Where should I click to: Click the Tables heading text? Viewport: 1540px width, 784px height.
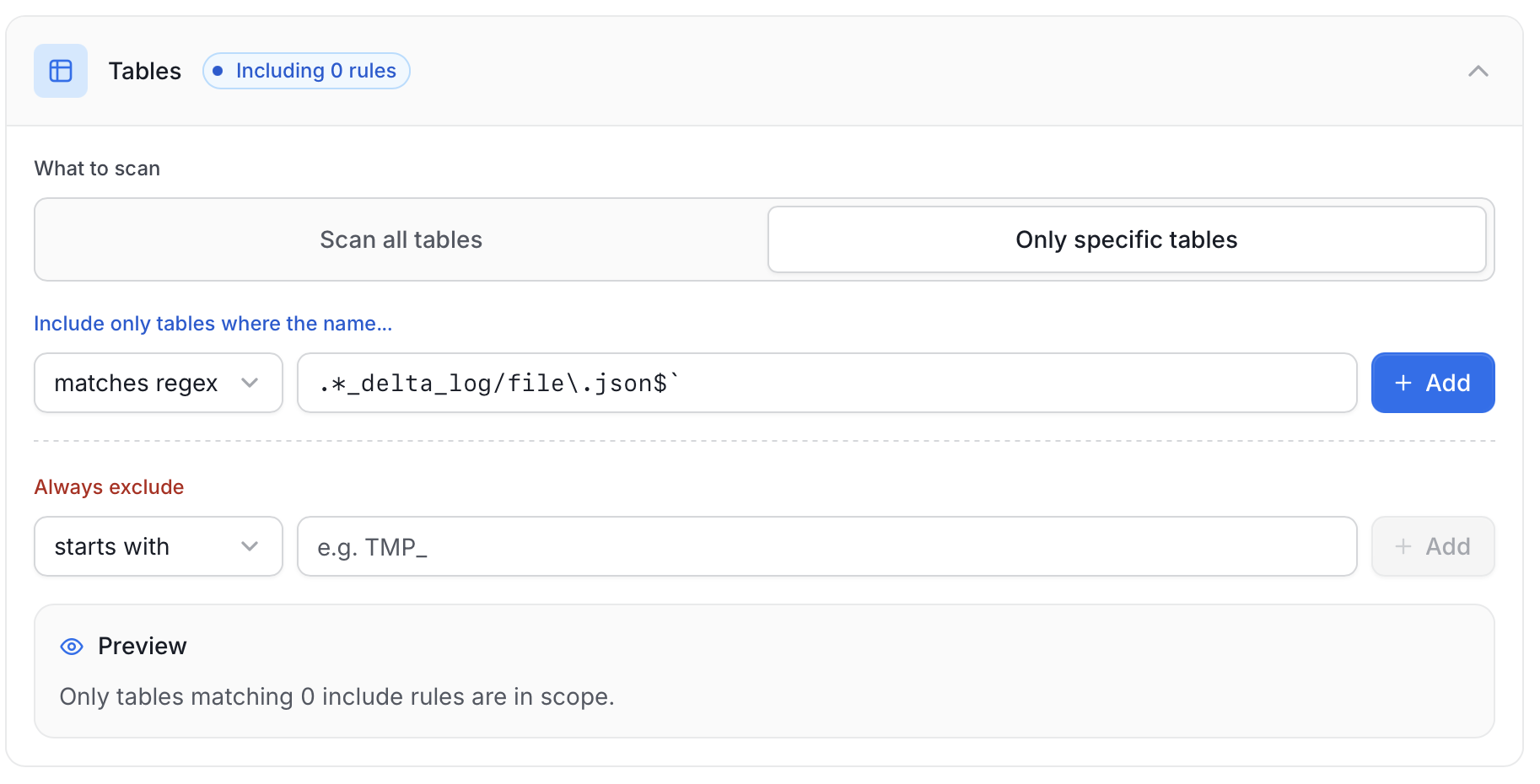[145, 71]
